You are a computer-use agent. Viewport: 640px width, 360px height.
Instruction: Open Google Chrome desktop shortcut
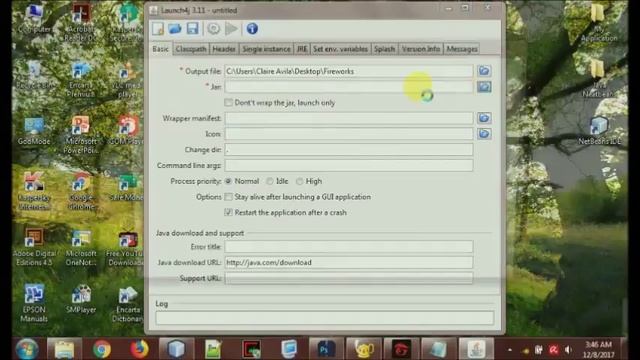81,191
